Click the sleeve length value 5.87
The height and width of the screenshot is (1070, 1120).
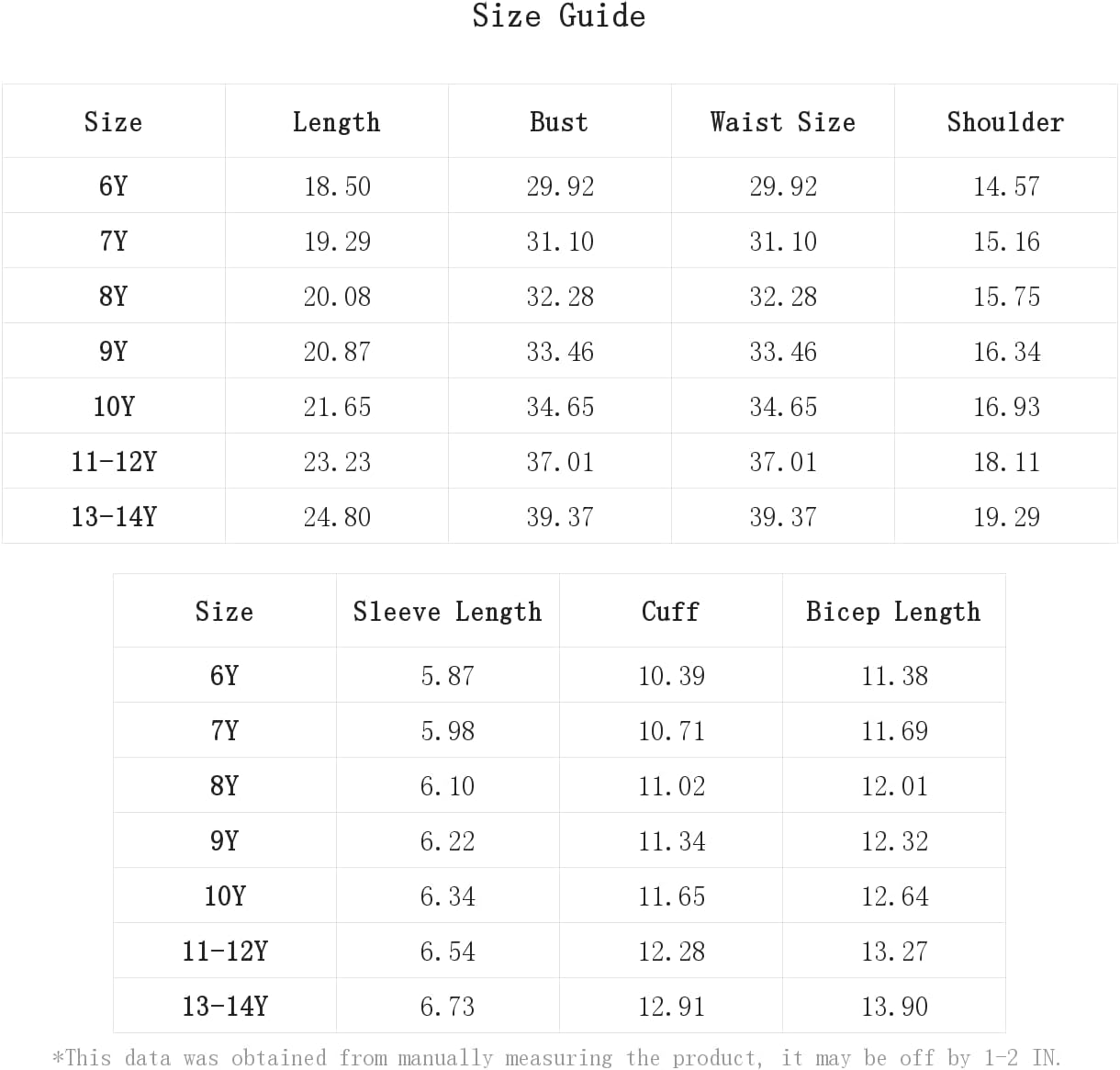click(x=447, y=676)
